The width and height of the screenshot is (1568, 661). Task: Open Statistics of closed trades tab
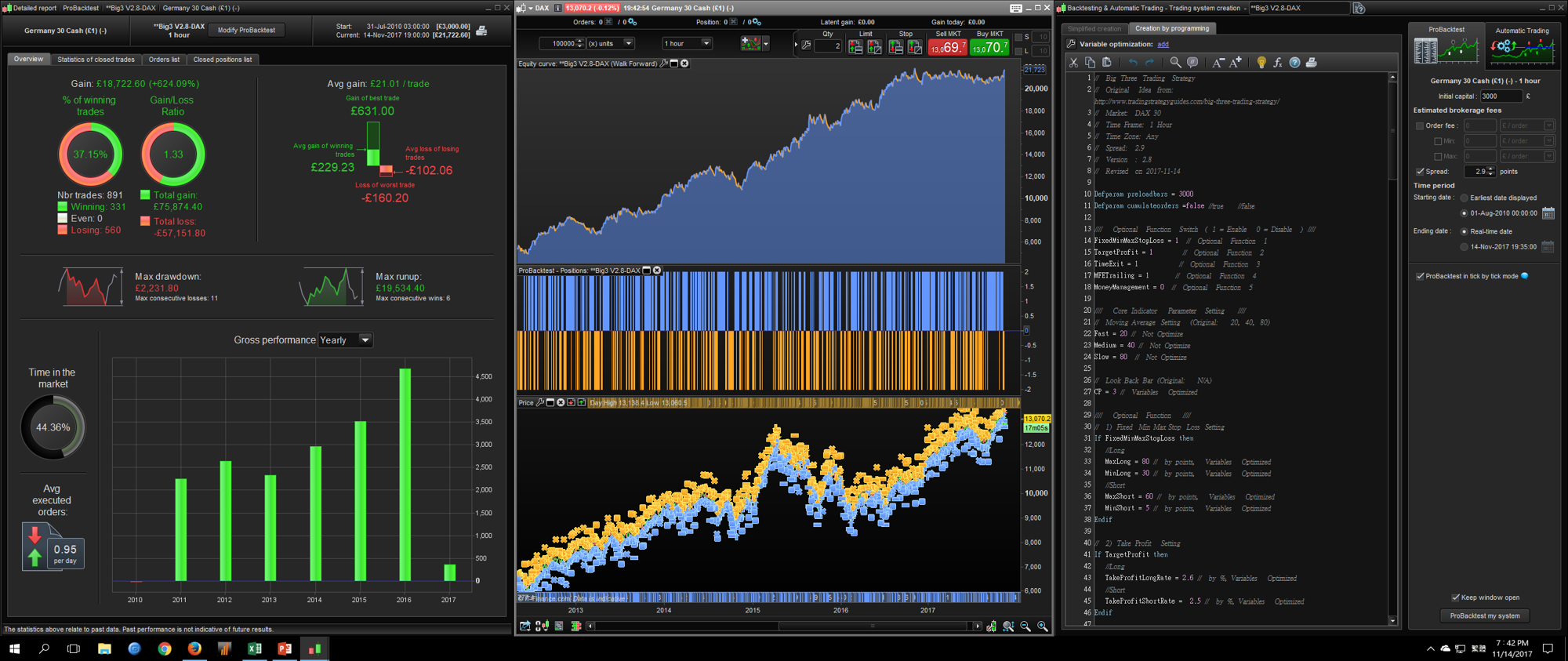[96, 60]
